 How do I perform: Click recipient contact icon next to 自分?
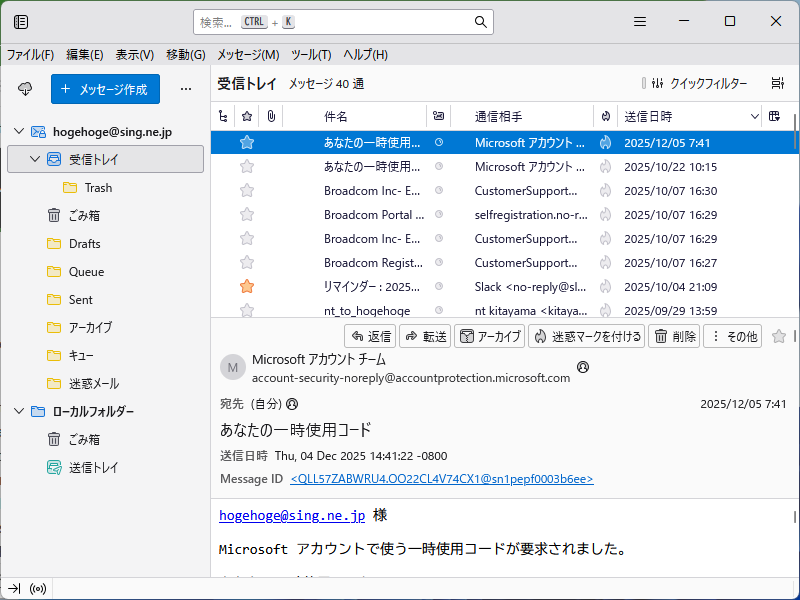[x=292, y=404]
